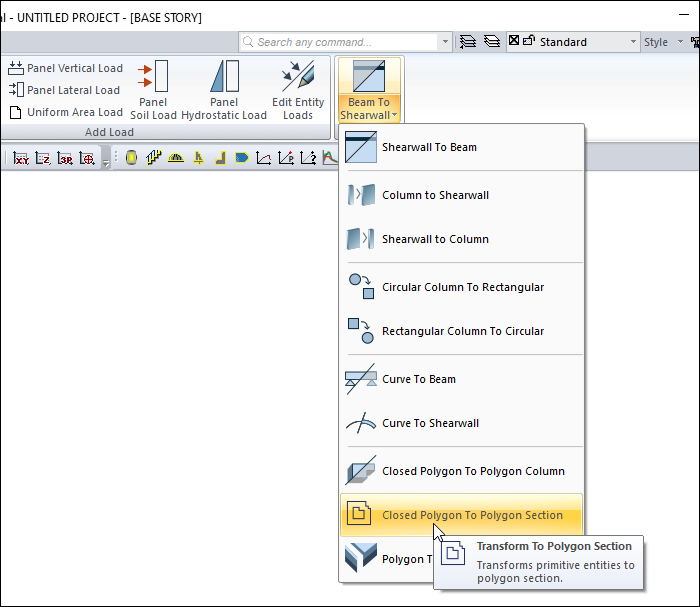Choose Shearwall to Column menu entry
700x607 pixels.
pyautogui.click(x=461, y=239)
